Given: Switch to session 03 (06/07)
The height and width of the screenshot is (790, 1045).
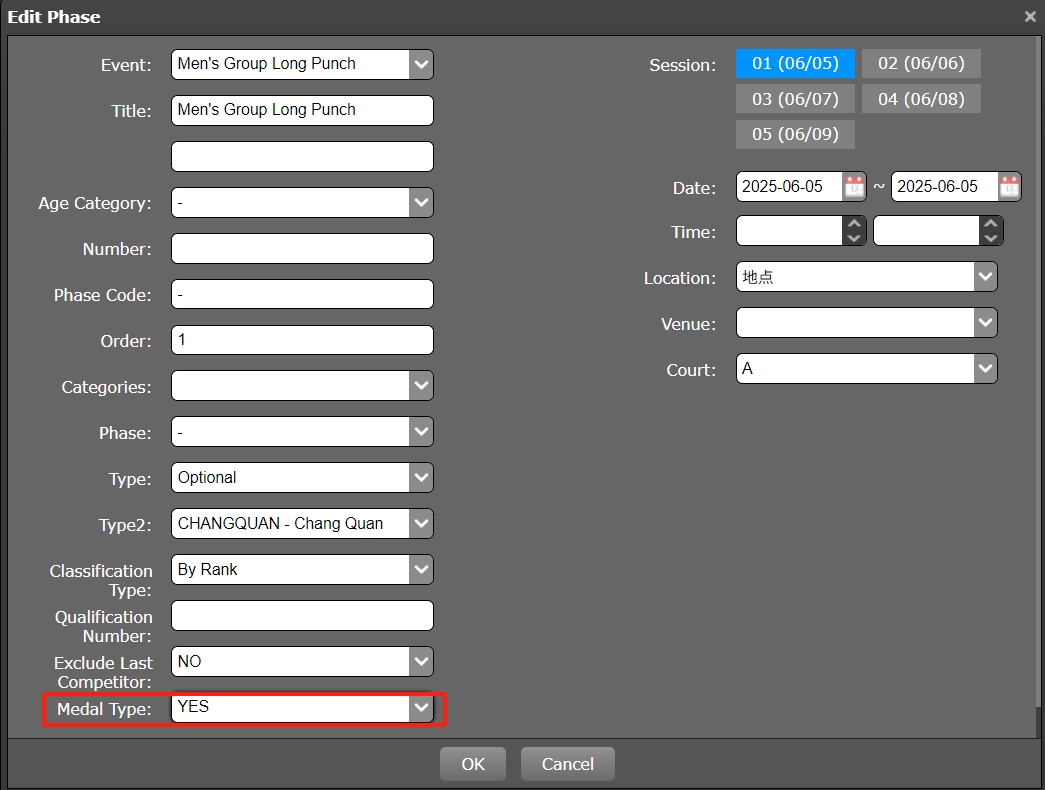Looking at the screenshot, I should click(x=795, y=98).
